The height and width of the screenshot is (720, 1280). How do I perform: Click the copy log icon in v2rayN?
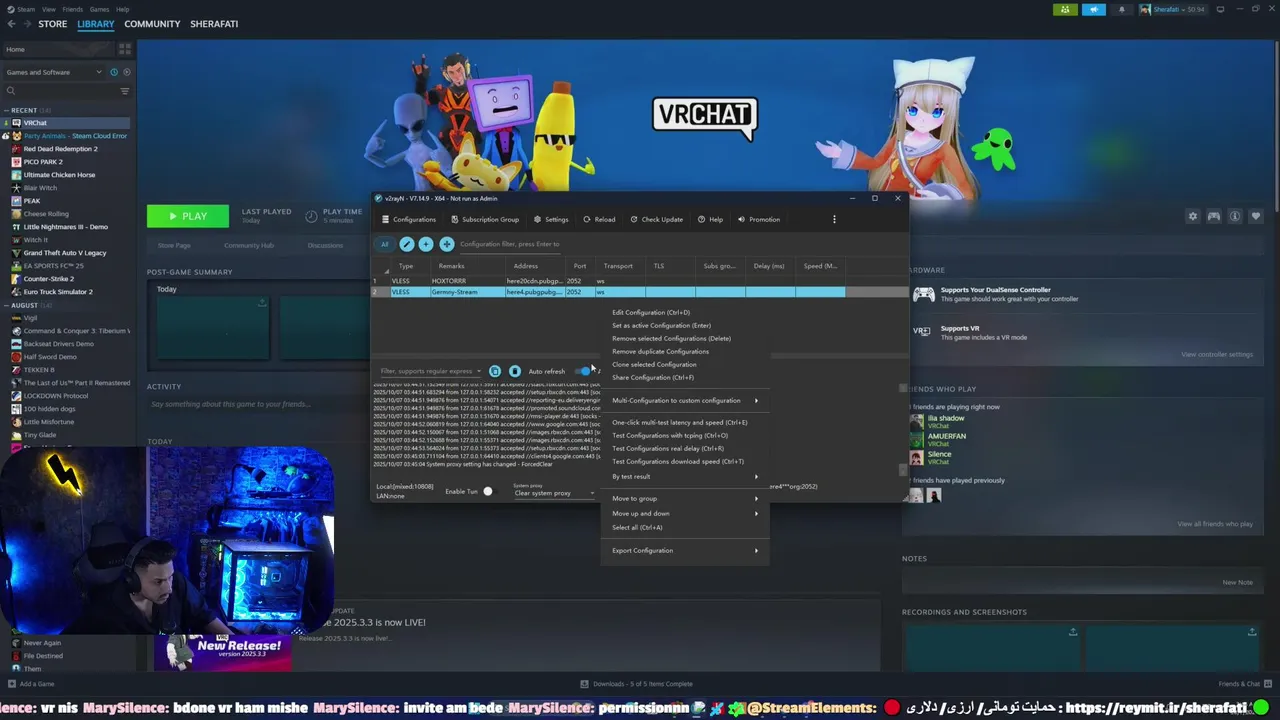tap(495, 371)
